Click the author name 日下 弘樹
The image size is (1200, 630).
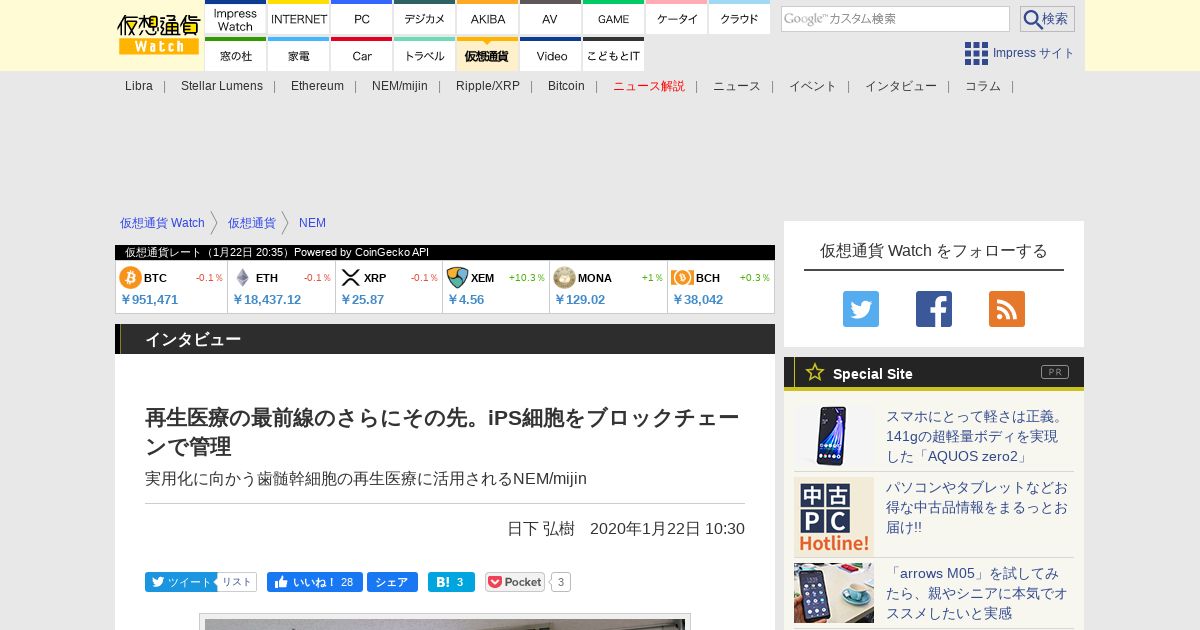[541, 528]
